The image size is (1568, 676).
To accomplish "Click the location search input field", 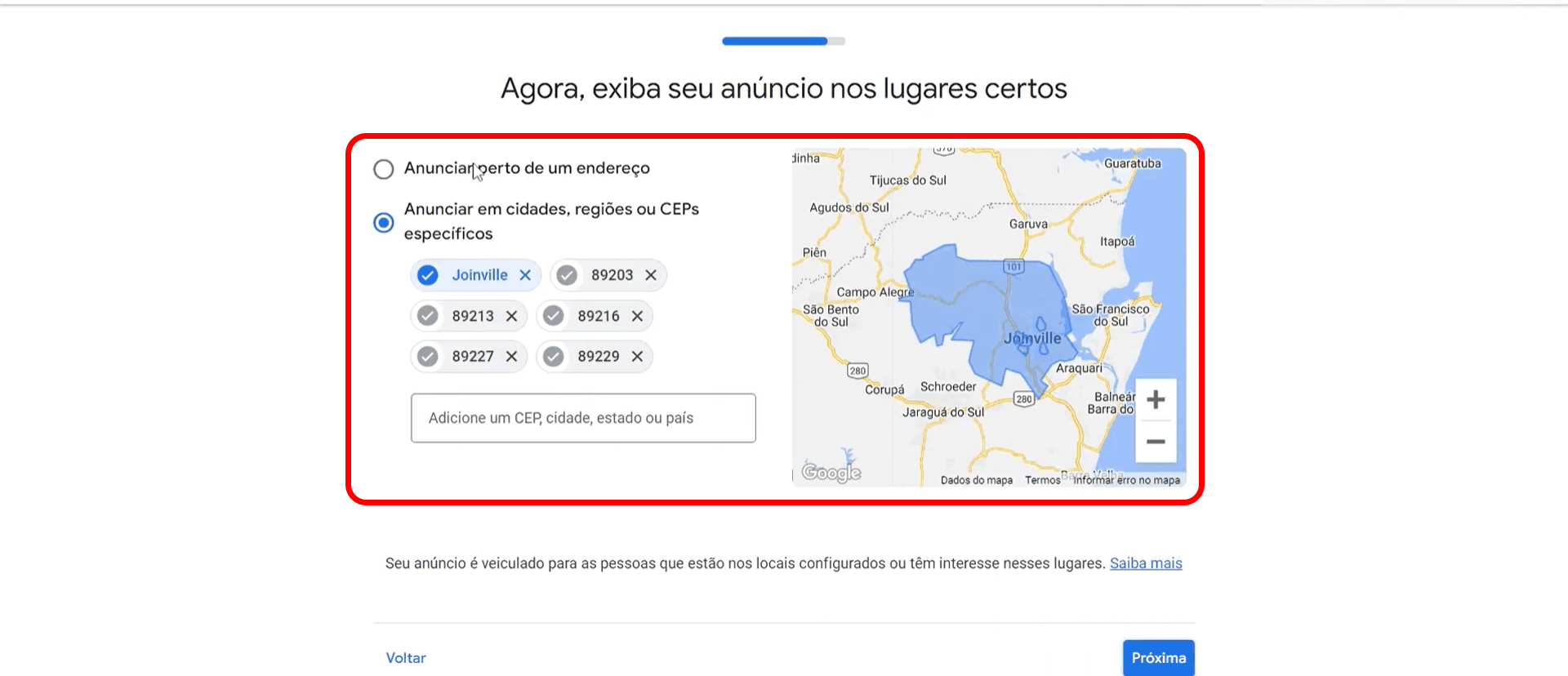I will tap(583, 418).
